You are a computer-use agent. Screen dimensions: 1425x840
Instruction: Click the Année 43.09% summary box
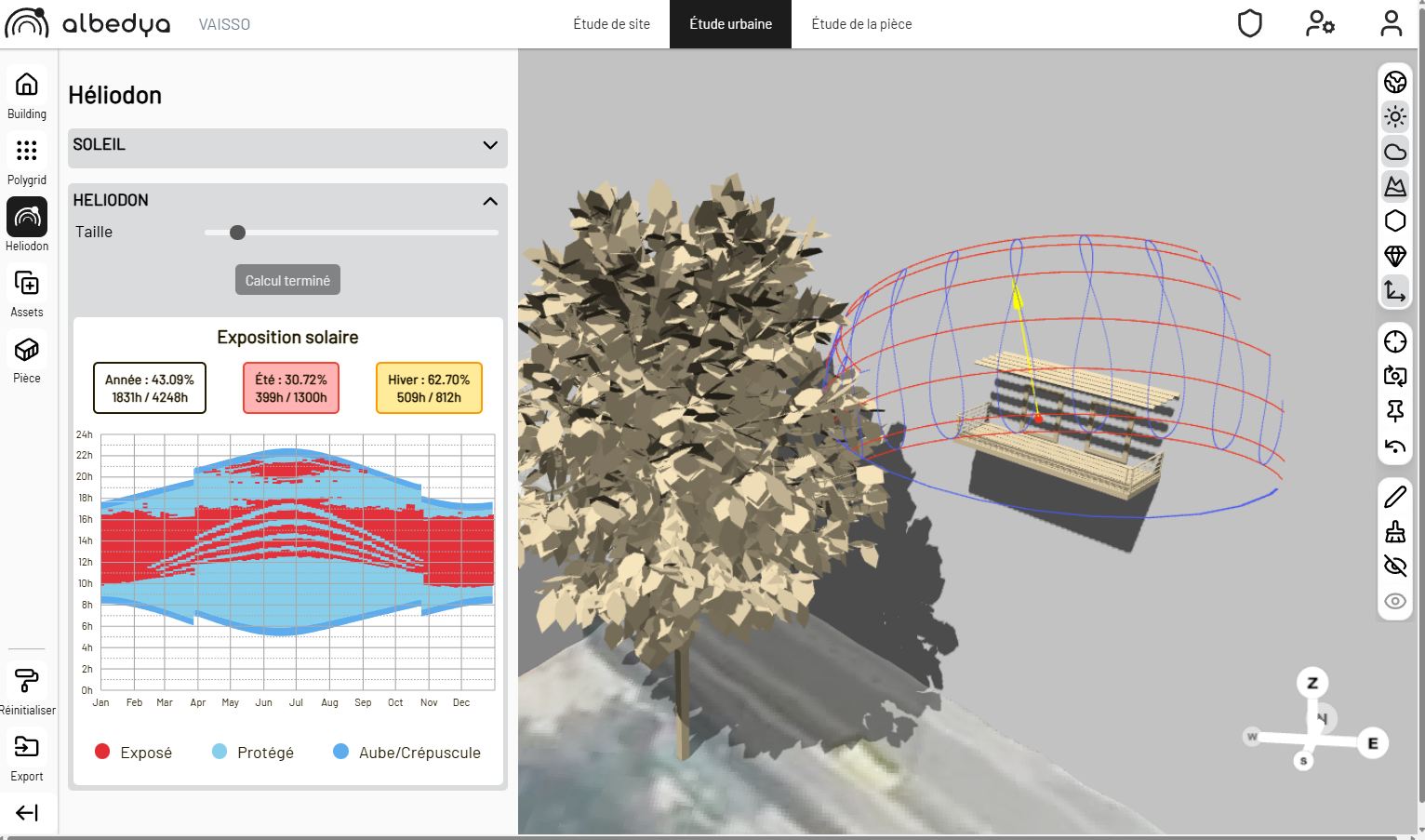(150, 388)
